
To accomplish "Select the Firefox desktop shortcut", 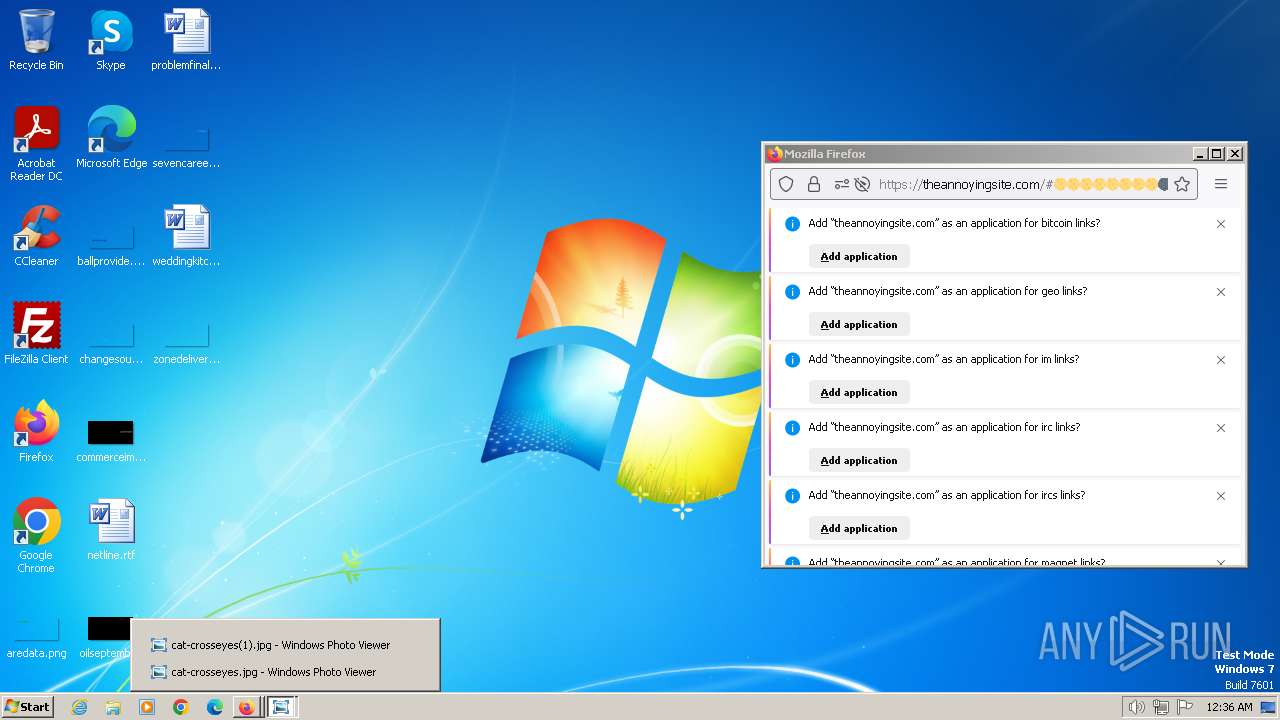I will pyautogui.click(x=36, y=432).
